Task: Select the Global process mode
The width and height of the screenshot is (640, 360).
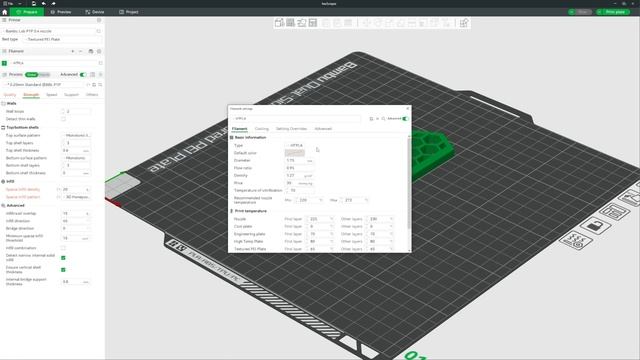Action: [x=31, y=75]
